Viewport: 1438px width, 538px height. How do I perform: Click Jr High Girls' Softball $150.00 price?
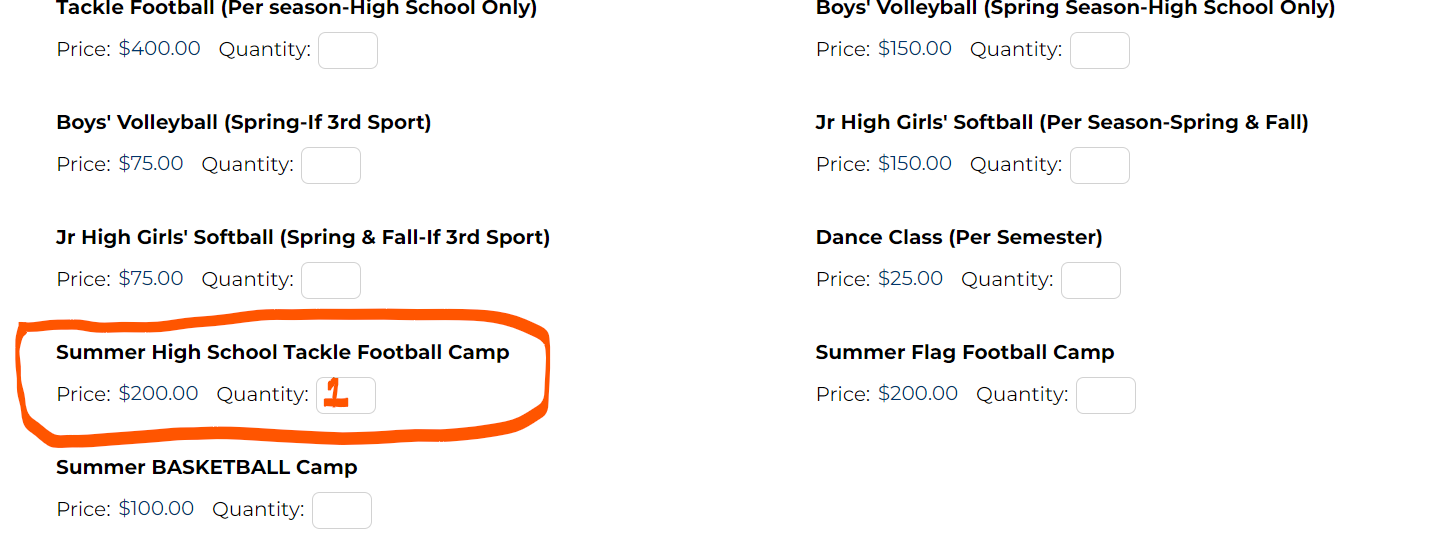point(915,164)
